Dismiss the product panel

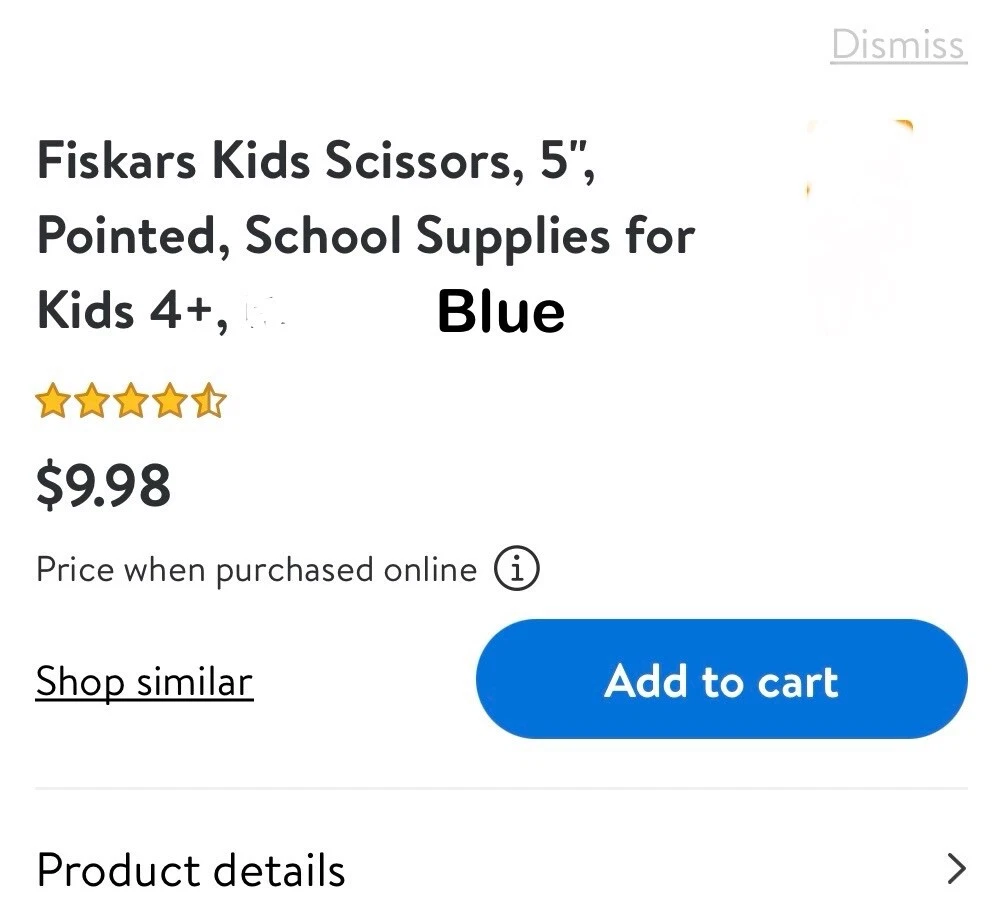[898, 45]
